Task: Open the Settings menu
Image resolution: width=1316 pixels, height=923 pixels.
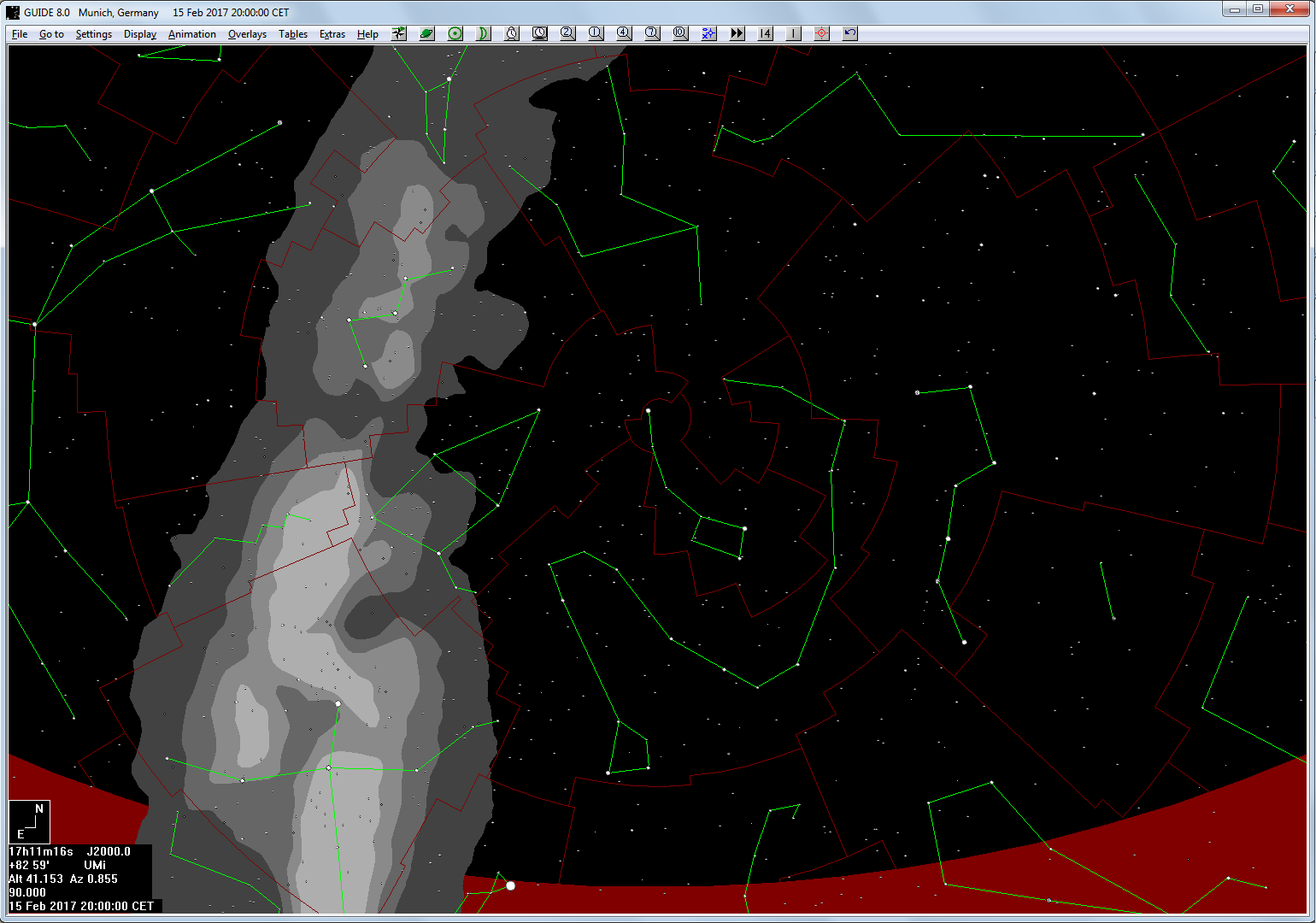Action: tap(93, 34)
